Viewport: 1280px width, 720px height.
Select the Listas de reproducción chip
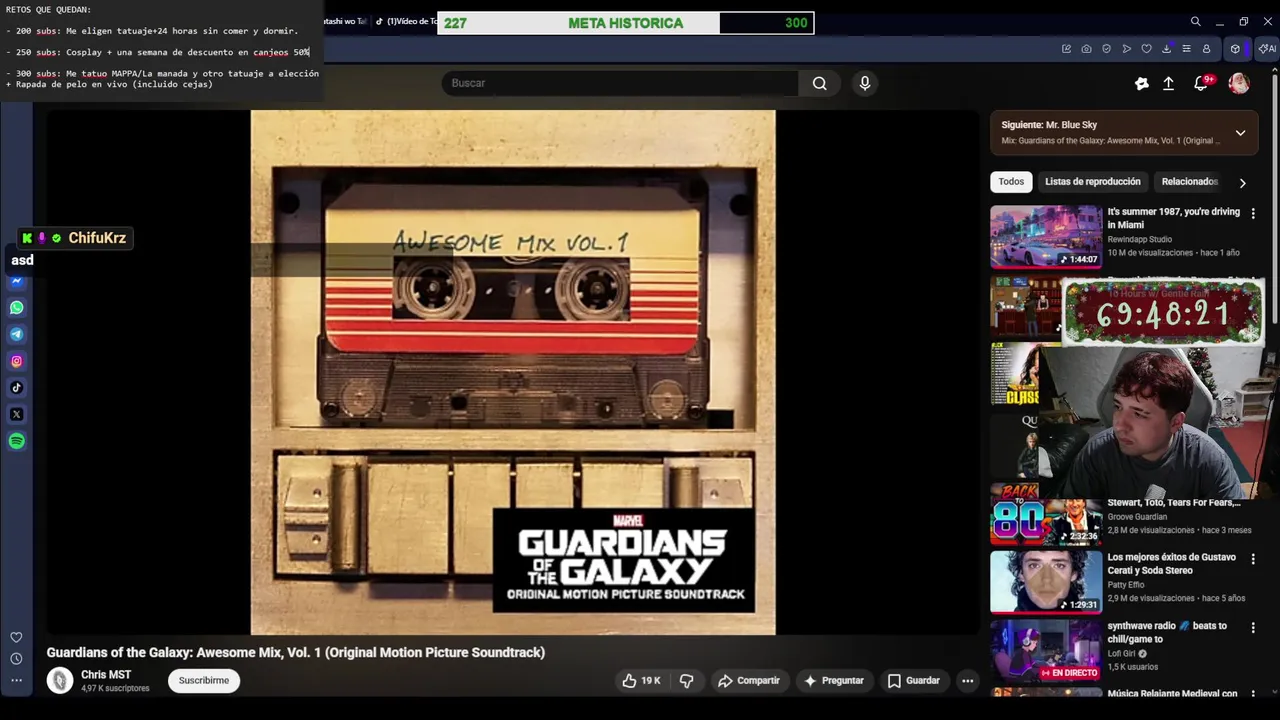tap(1092, 182)
